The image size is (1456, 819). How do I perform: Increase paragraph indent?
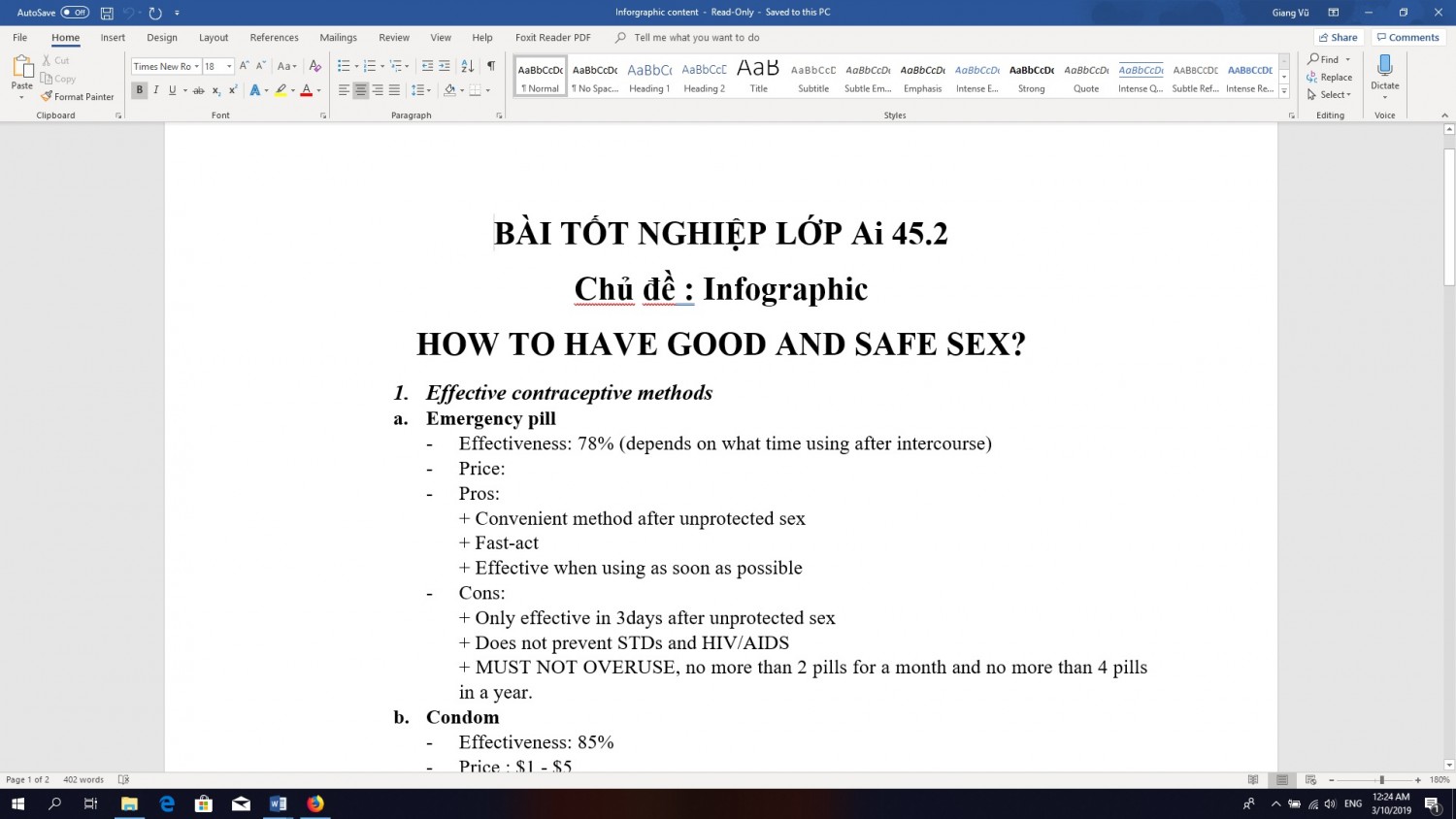[x=444, y=66]
